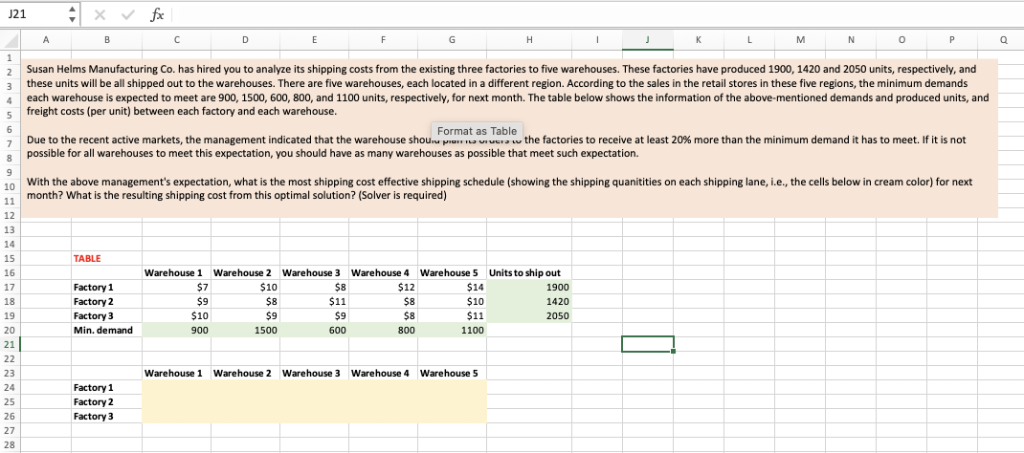Select row 24 header
Viewport: 1024px width, 453px height.
click(10, 386)
